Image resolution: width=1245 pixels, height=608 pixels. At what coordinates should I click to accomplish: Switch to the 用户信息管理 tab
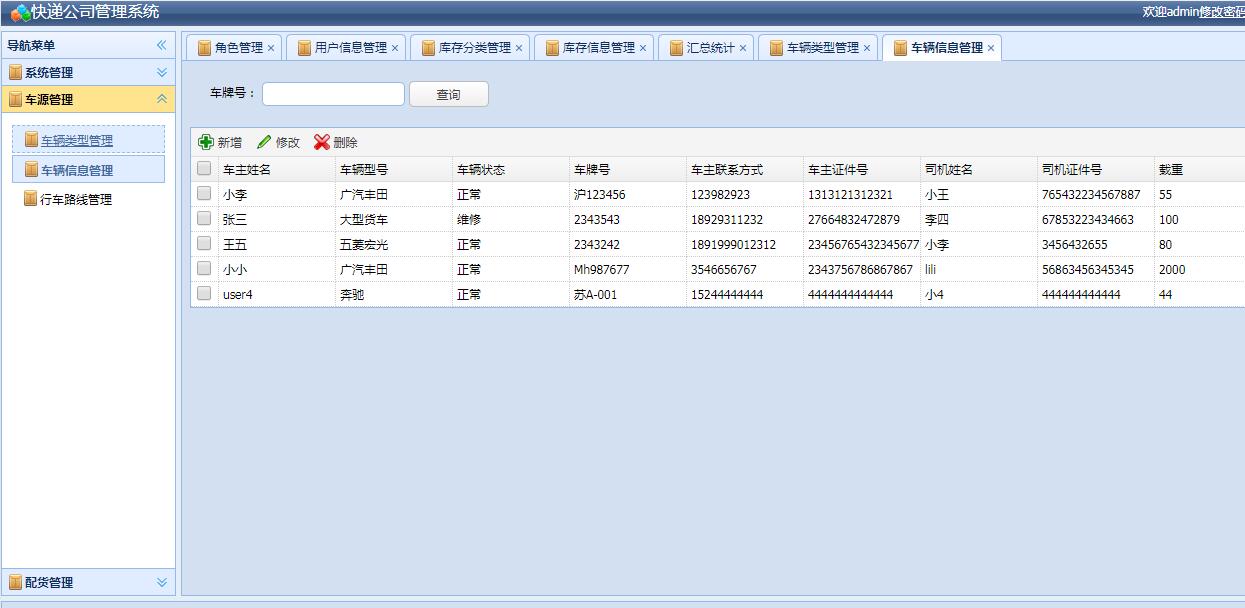(350, 48)
